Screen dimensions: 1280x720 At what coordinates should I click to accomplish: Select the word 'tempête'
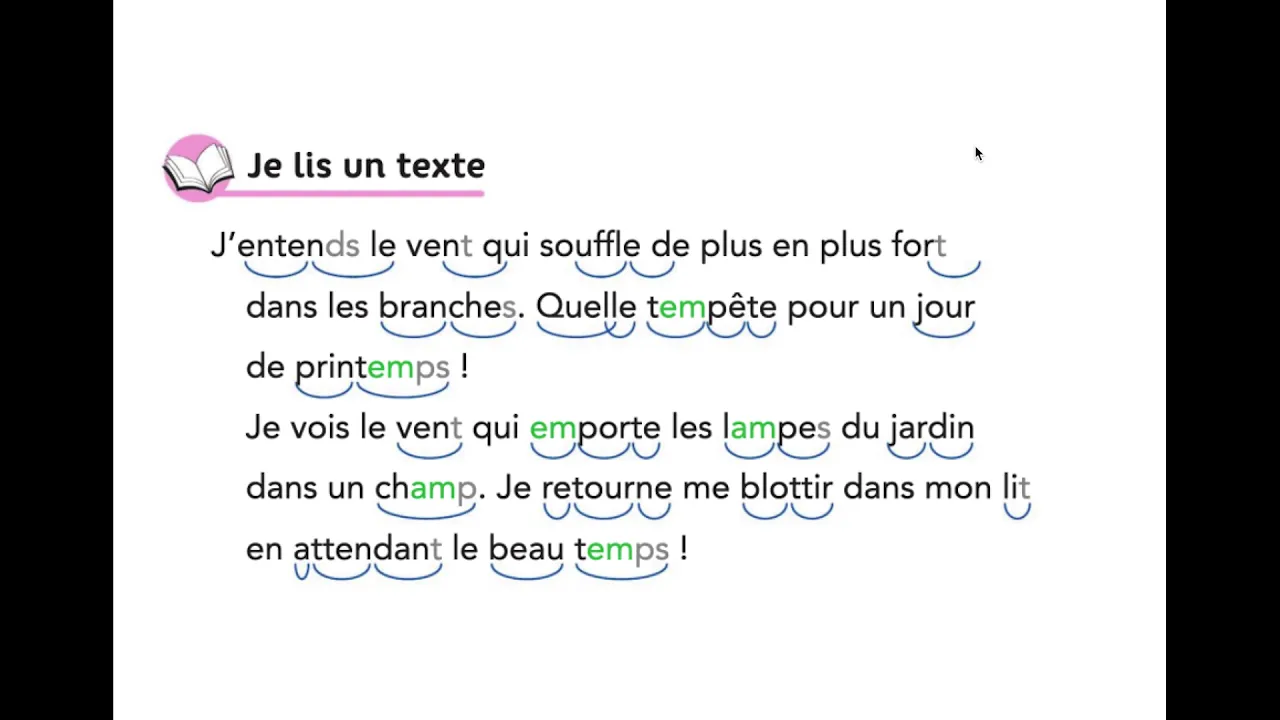(x=712, y=306)
